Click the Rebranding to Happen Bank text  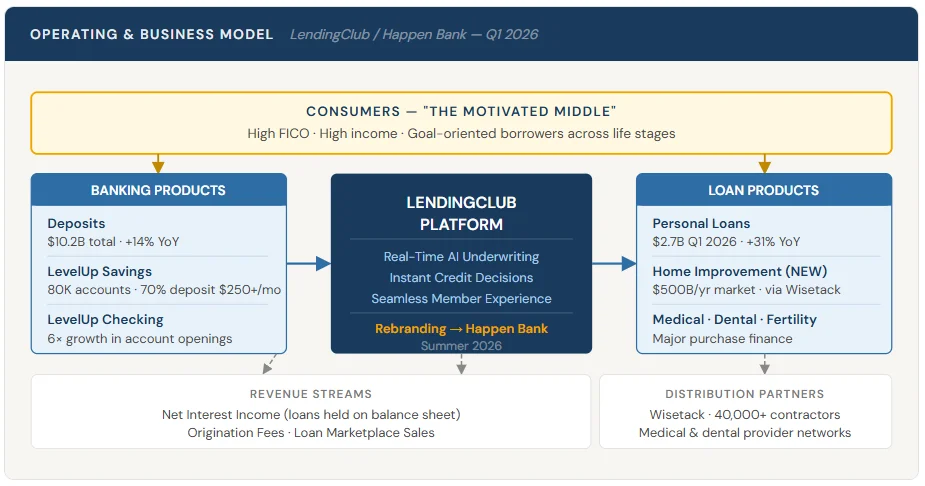tap(461, 328)
